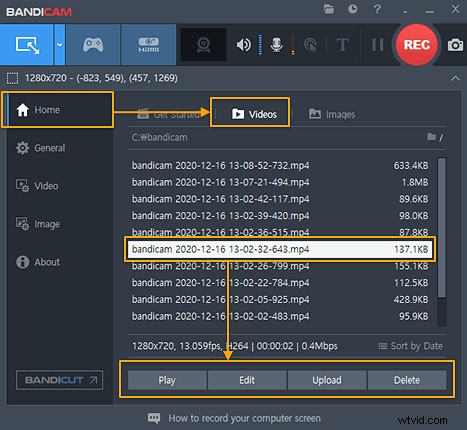Select bandicam 2020-12-16 13-07-21-494.mp4
This screenshot has height=430, width=467.
pyautogui.click(x=280, y=182)
